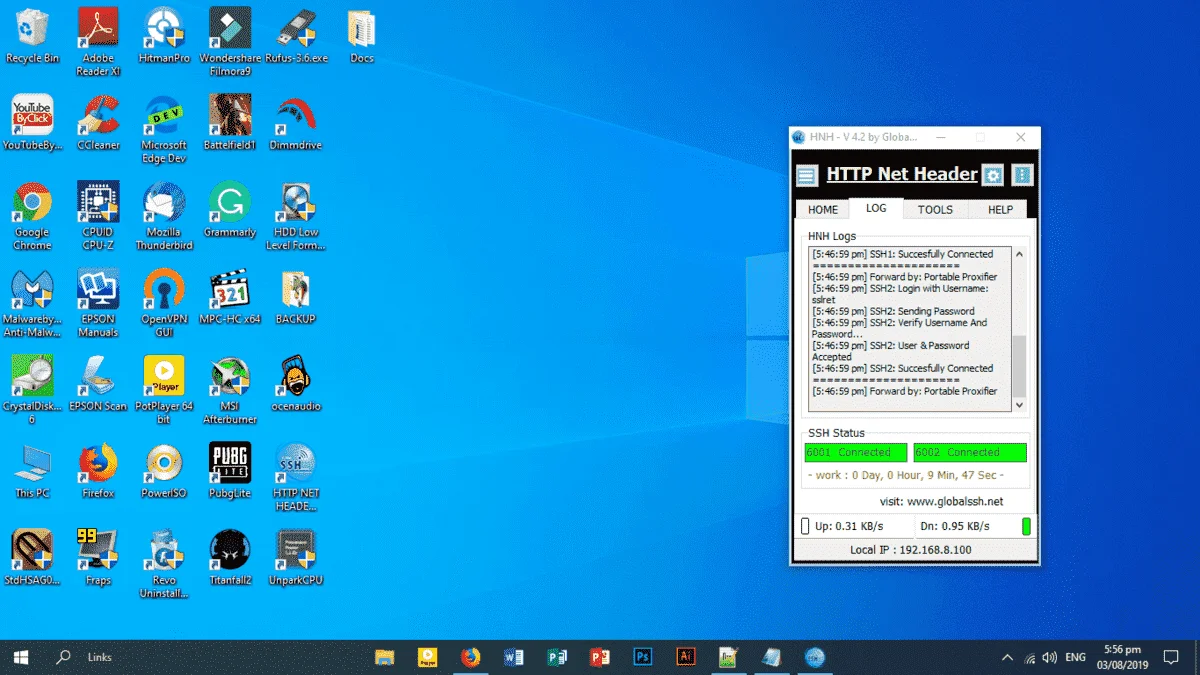
Task: Open the TOOLS tab
Action: point(936,210)
